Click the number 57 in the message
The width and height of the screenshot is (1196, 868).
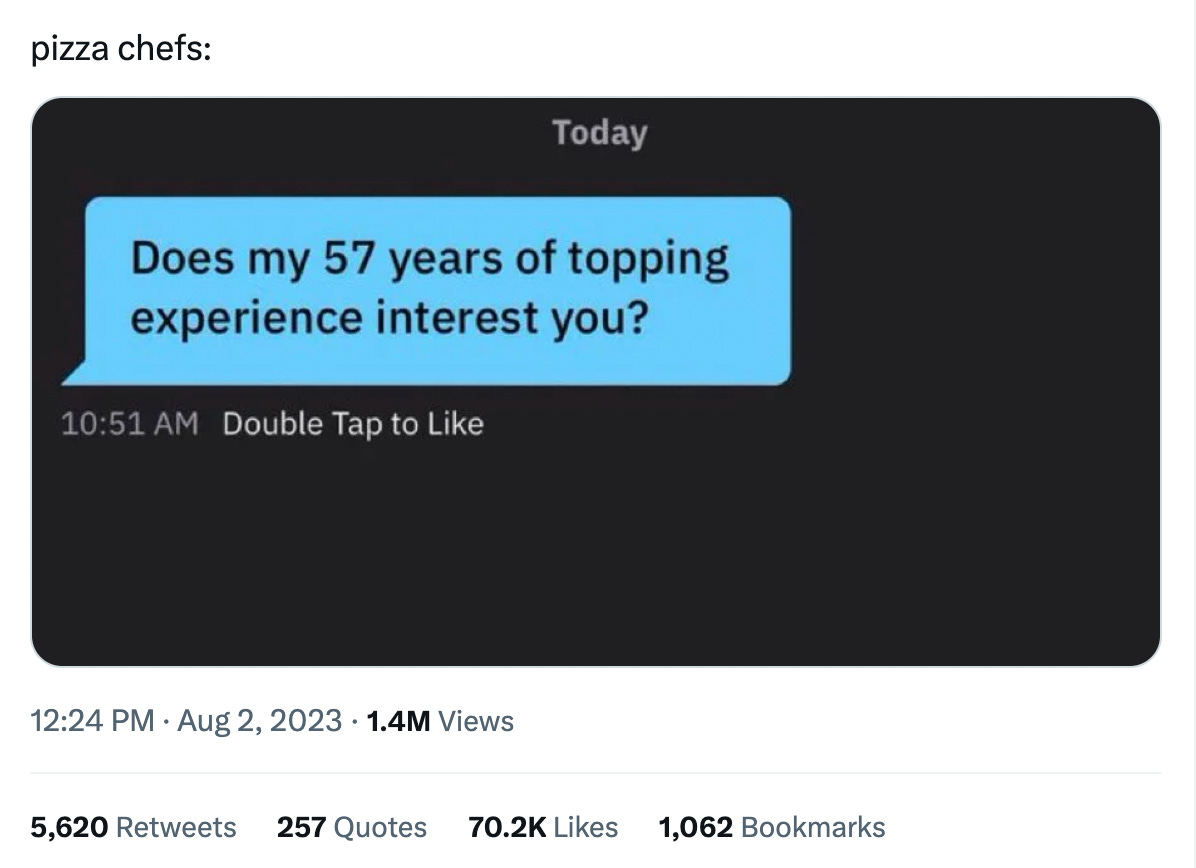(x=349, y=257)
